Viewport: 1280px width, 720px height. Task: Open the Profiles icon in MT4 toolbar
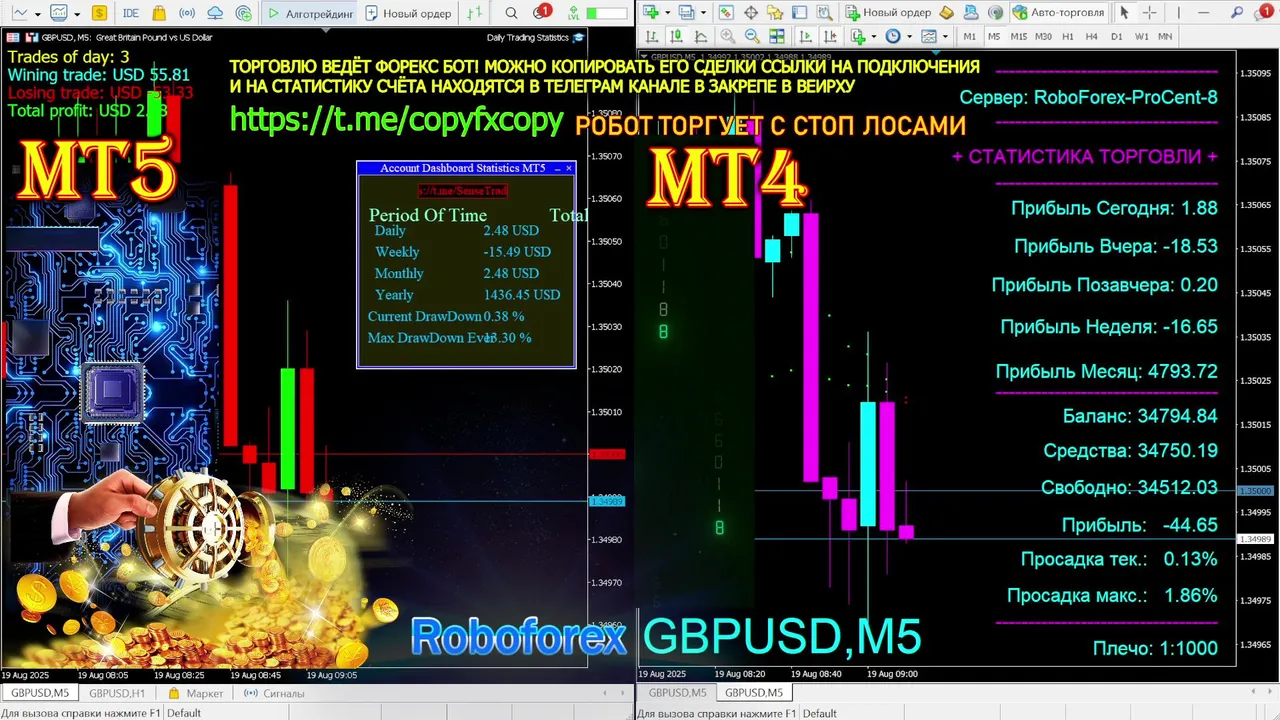pos(687,12)
